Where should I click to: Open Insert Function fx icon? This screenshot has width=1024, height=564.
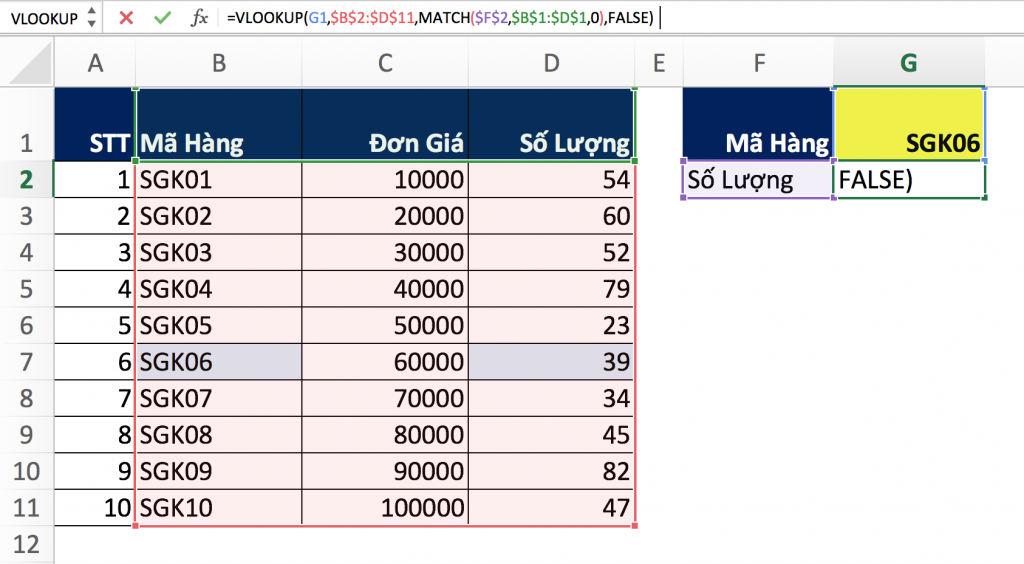(199, 17)
